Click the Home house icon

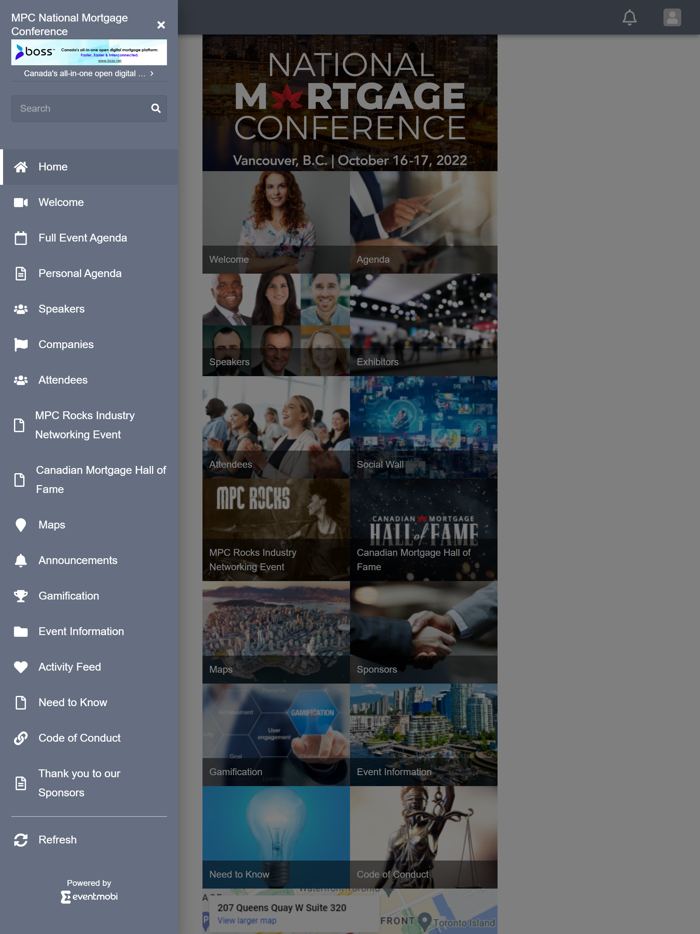pos(21,167)
